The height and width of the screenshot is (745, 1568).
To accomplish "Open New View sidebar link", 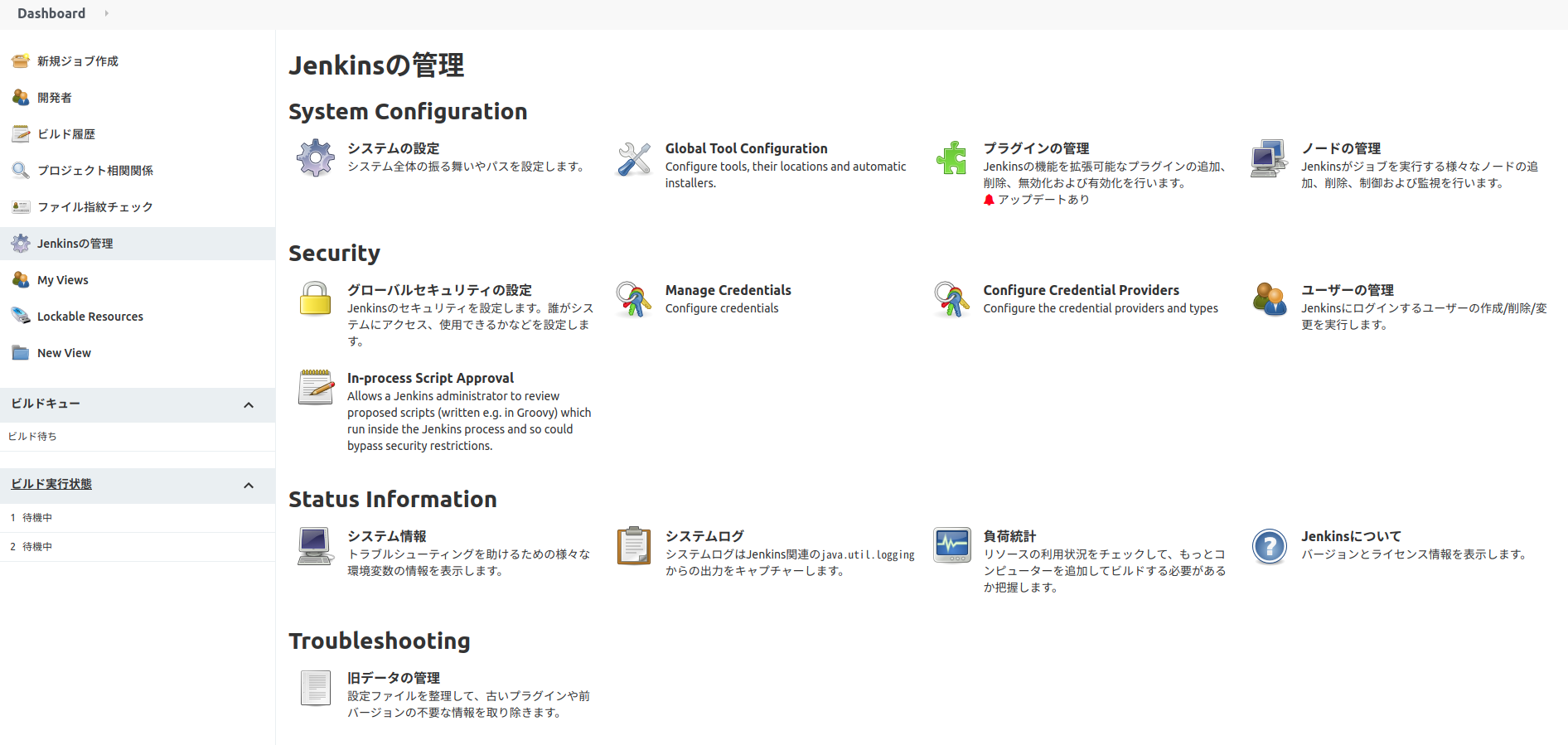I will click(64, 353).
